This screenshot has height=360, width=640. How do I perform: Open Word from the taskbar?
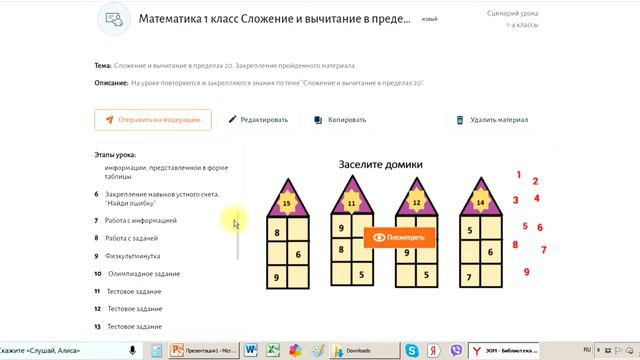pyautogui.click(x=251, y=350)
